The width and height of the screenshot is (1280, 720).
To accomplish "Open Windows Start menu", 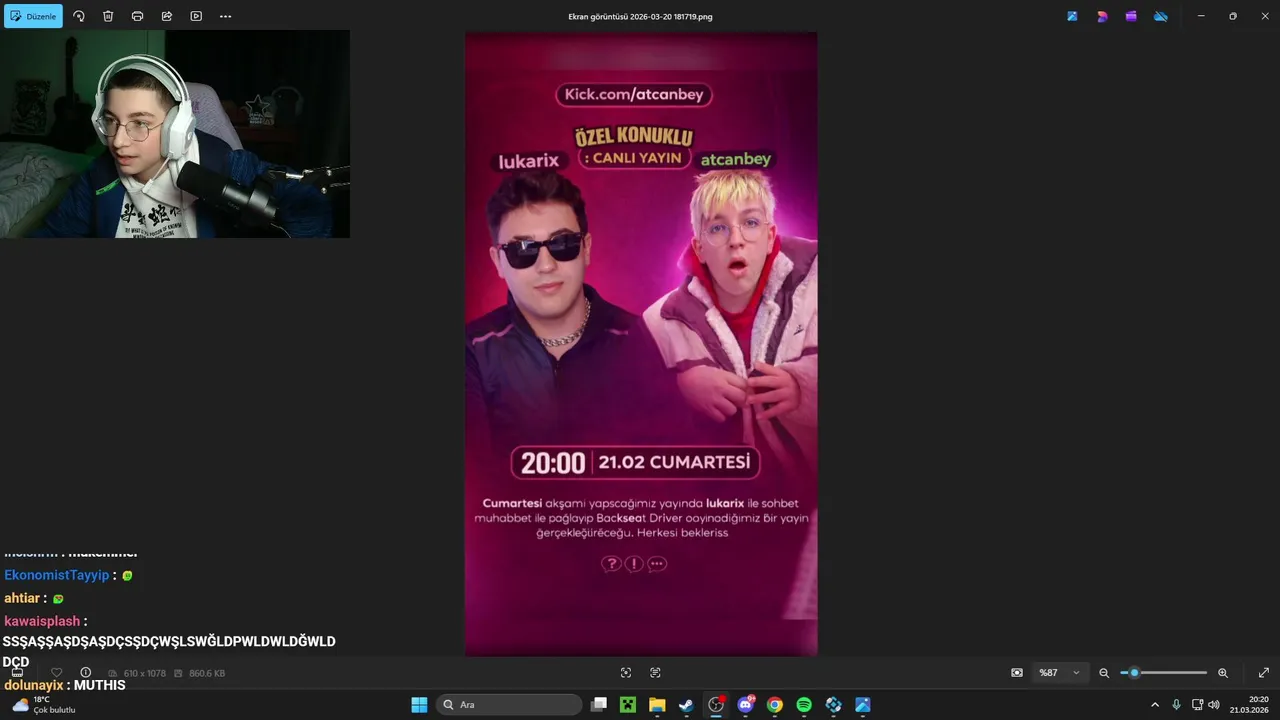I will pos(419,705).
